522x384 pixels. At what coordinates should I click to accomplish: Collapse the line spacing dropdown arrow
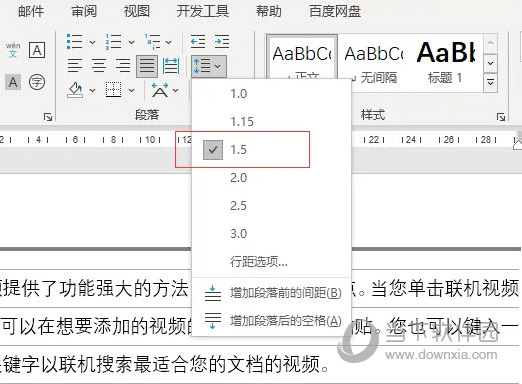click(218, 66)
